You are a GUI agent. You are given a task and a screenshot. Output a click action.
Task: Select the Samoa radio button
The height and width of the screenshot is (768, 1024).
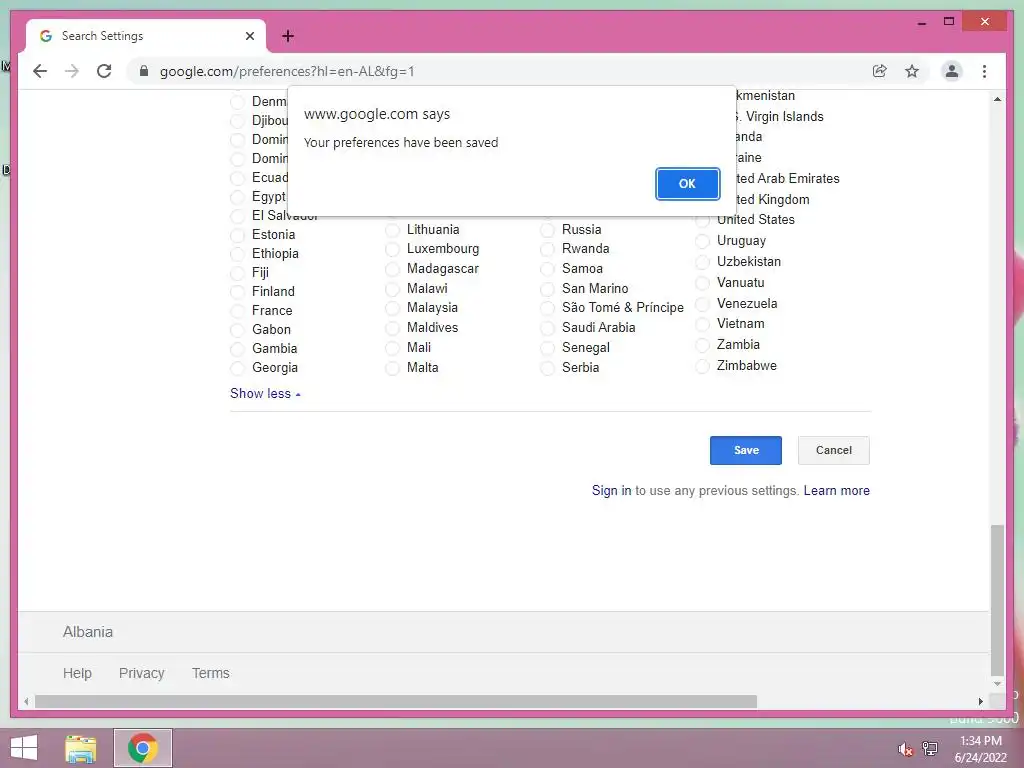click(547, 269)
